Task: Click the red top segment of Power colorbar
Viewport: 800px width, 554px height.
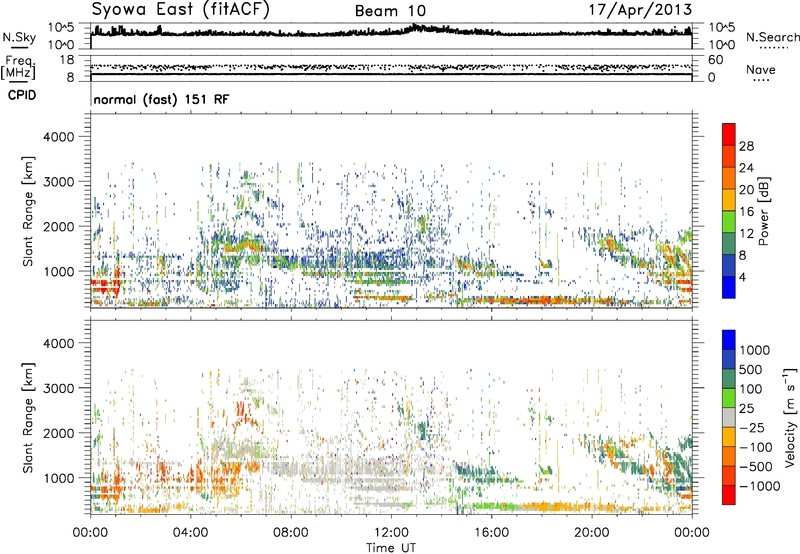Action: point(729,134)
